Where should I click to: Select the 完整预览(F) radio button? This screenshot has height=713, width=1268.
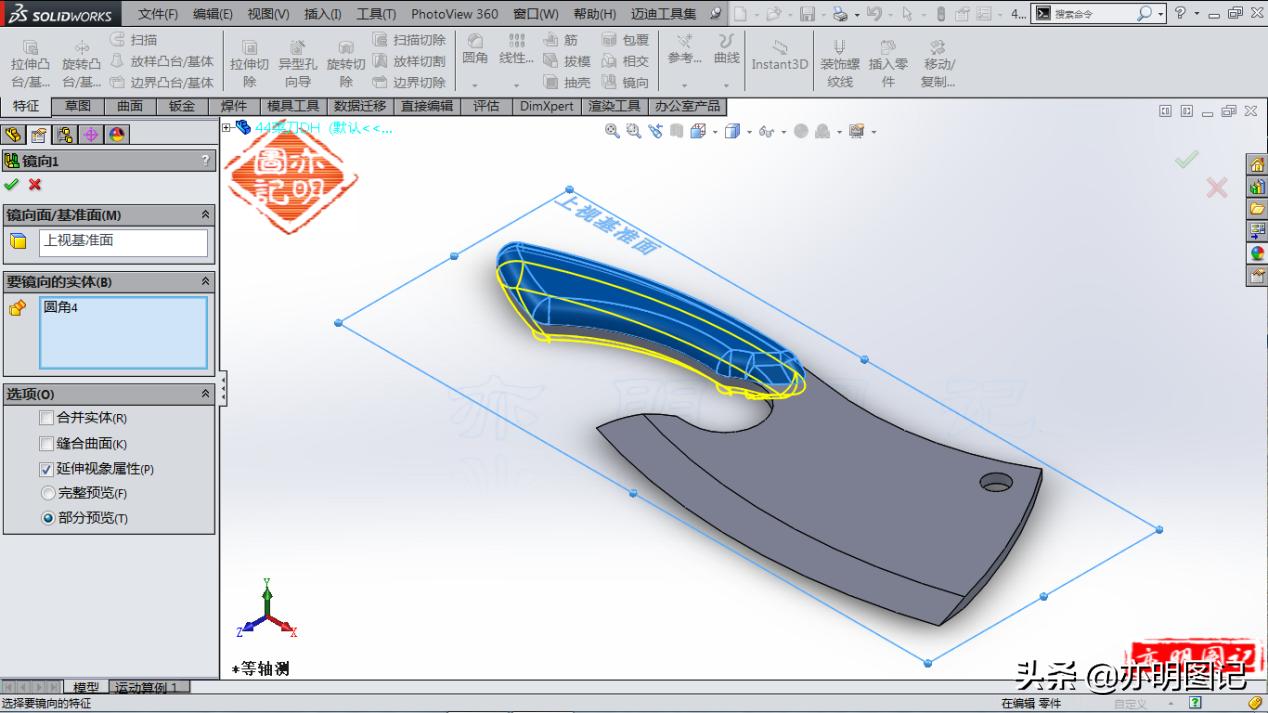pyautogui.click(x=45, y=492)
